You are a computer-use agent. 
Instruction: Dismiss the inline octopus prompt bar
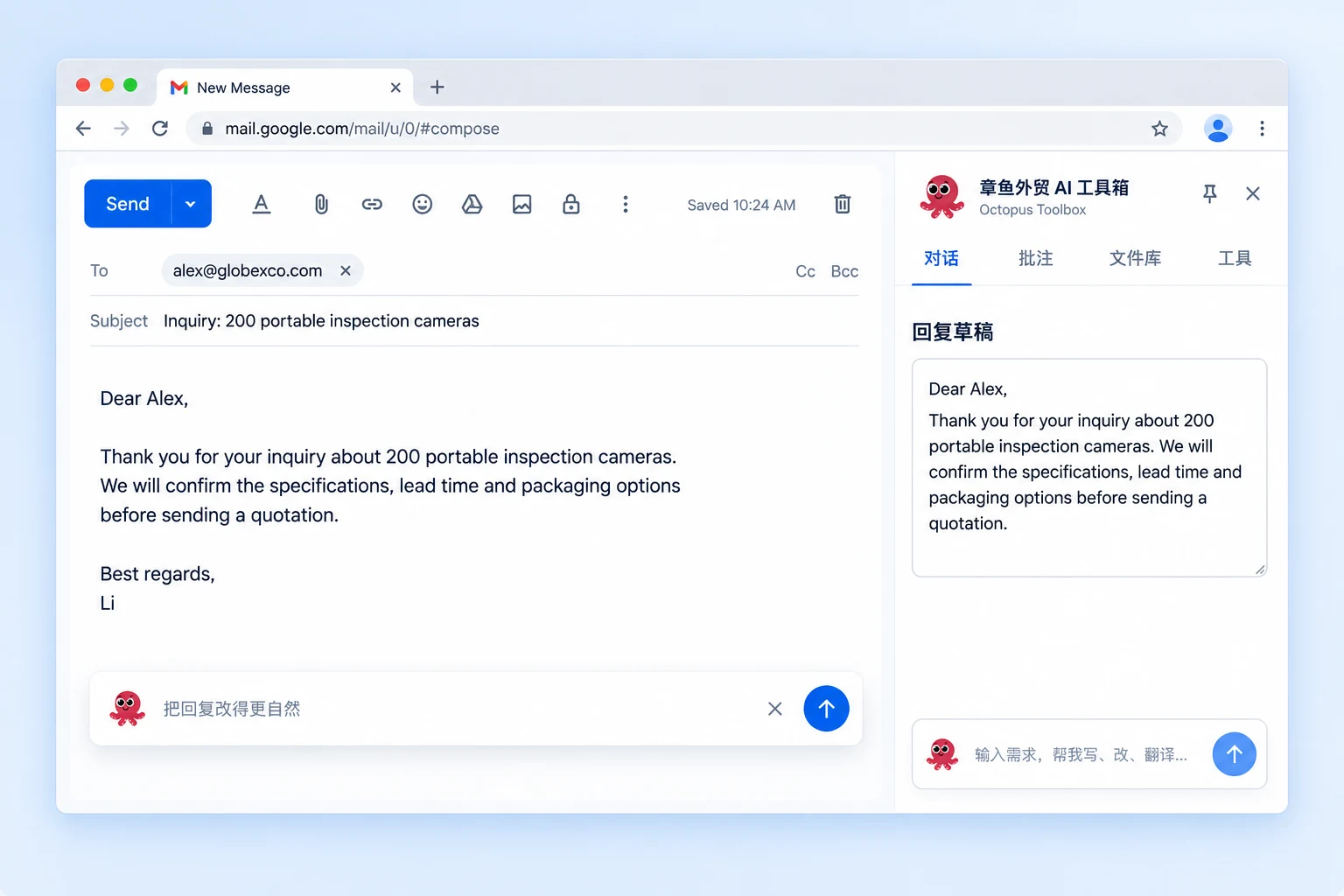(775, 709)
